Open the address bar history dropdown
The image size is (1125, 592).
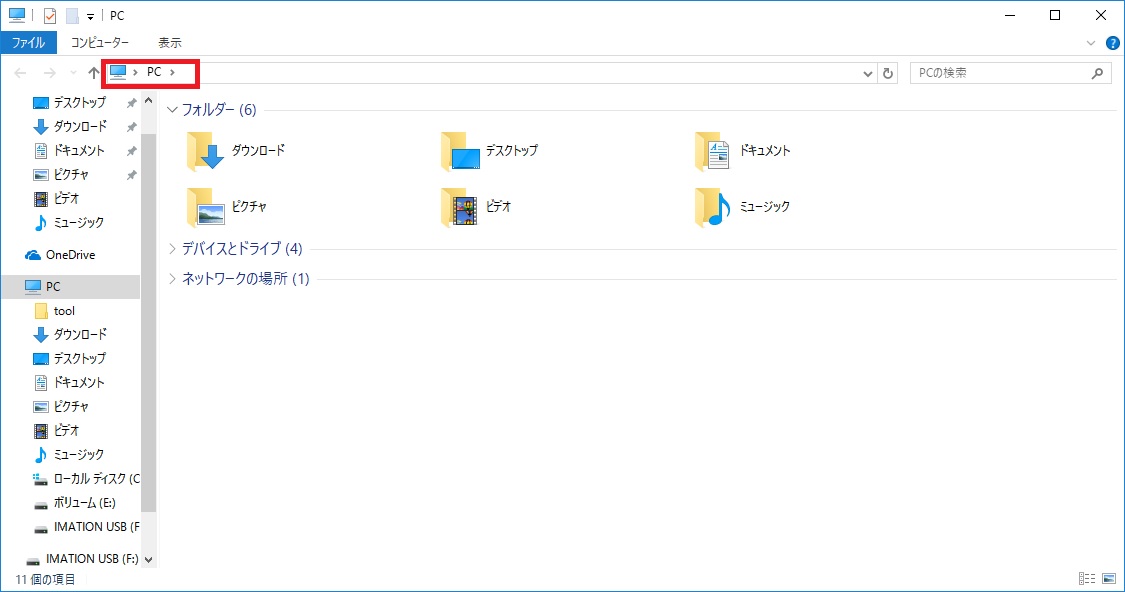point(868,73)
